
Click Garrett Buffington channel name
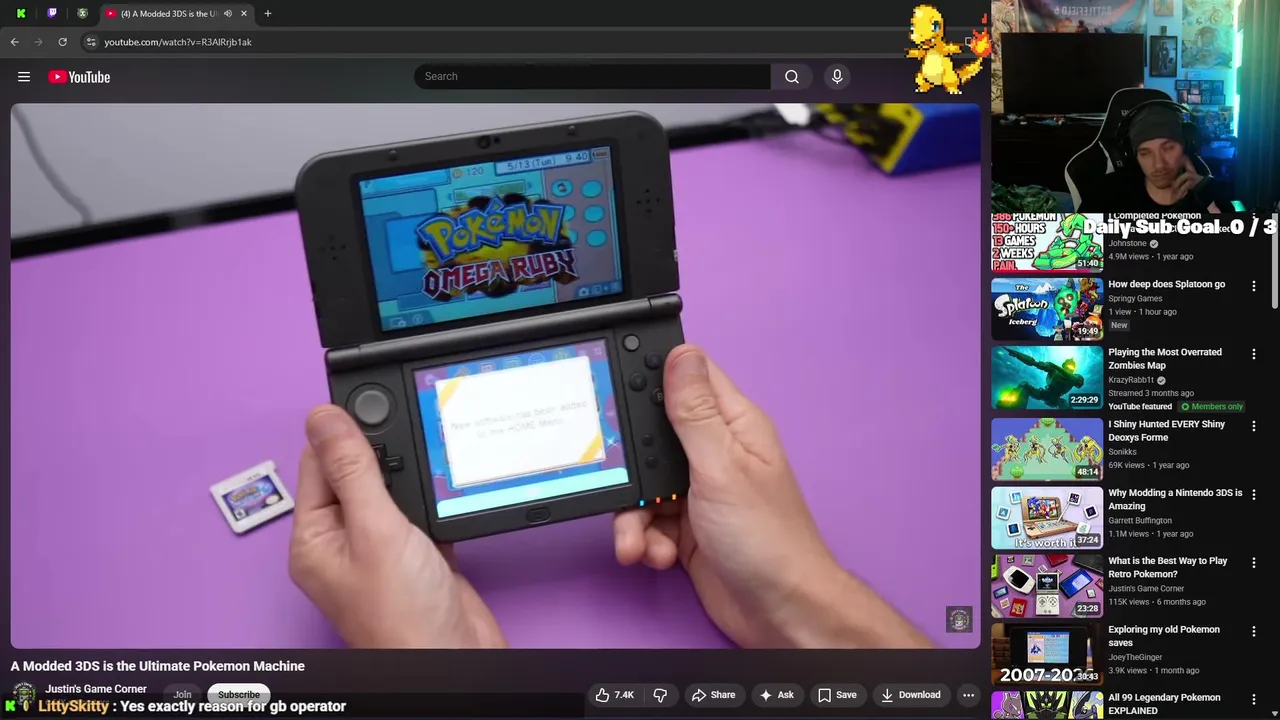point(1140,521)
